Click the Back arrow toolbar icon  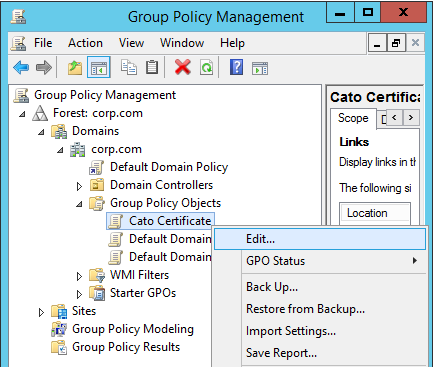point(21,68)
